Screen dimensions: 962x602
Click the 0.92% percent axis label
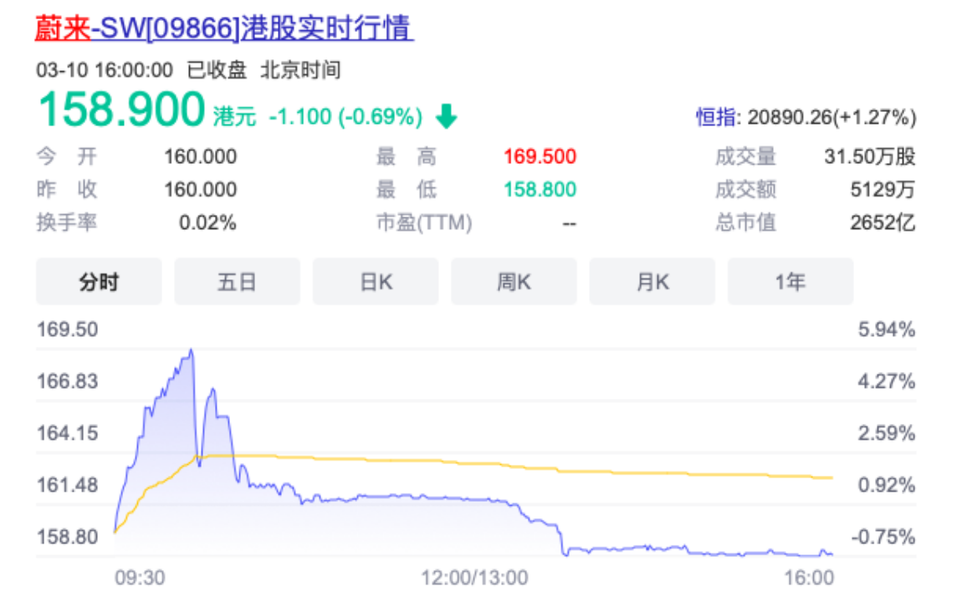tap(887, 485)
